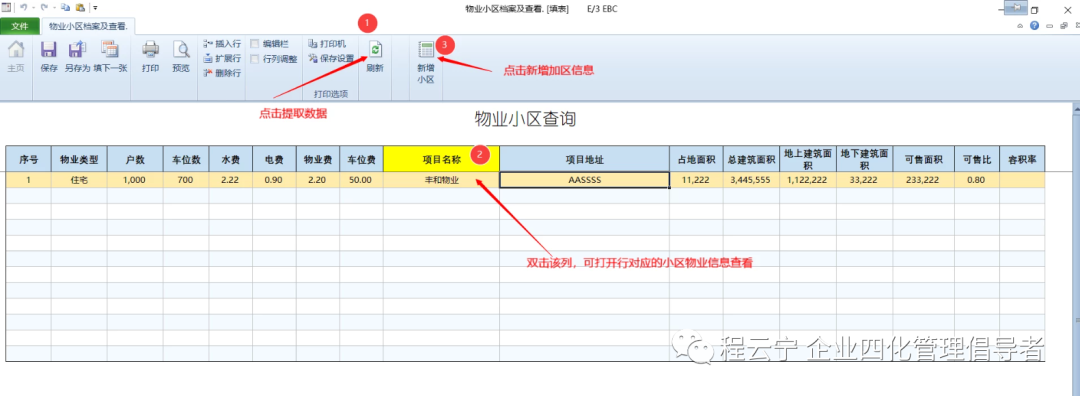Open the Printer (打印机) option
Viewport: 1080px width, 396px height.
pos(328,43)
